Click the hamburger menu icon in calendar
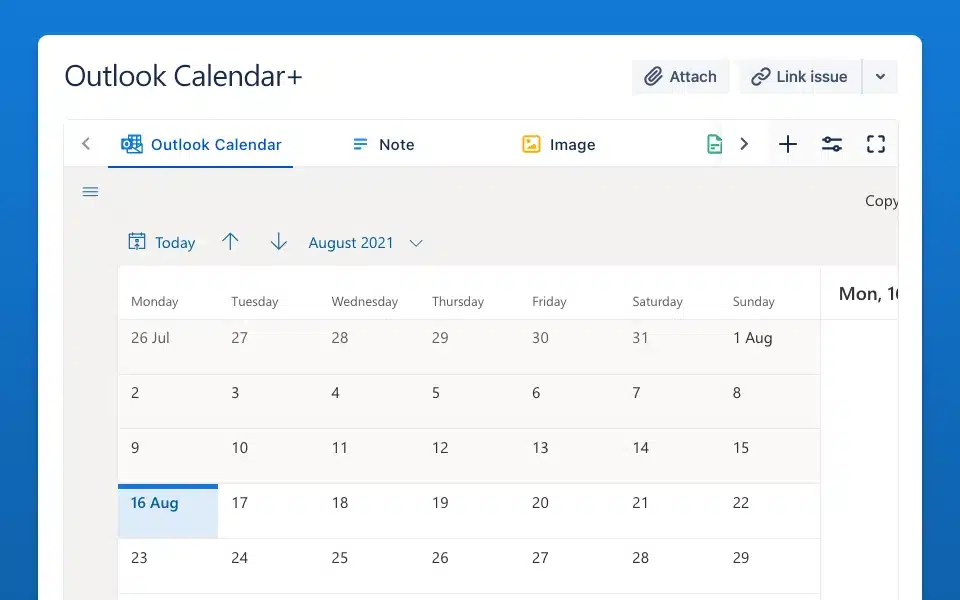The height and width of the screenshot is (600, 960). click(90, 192)
